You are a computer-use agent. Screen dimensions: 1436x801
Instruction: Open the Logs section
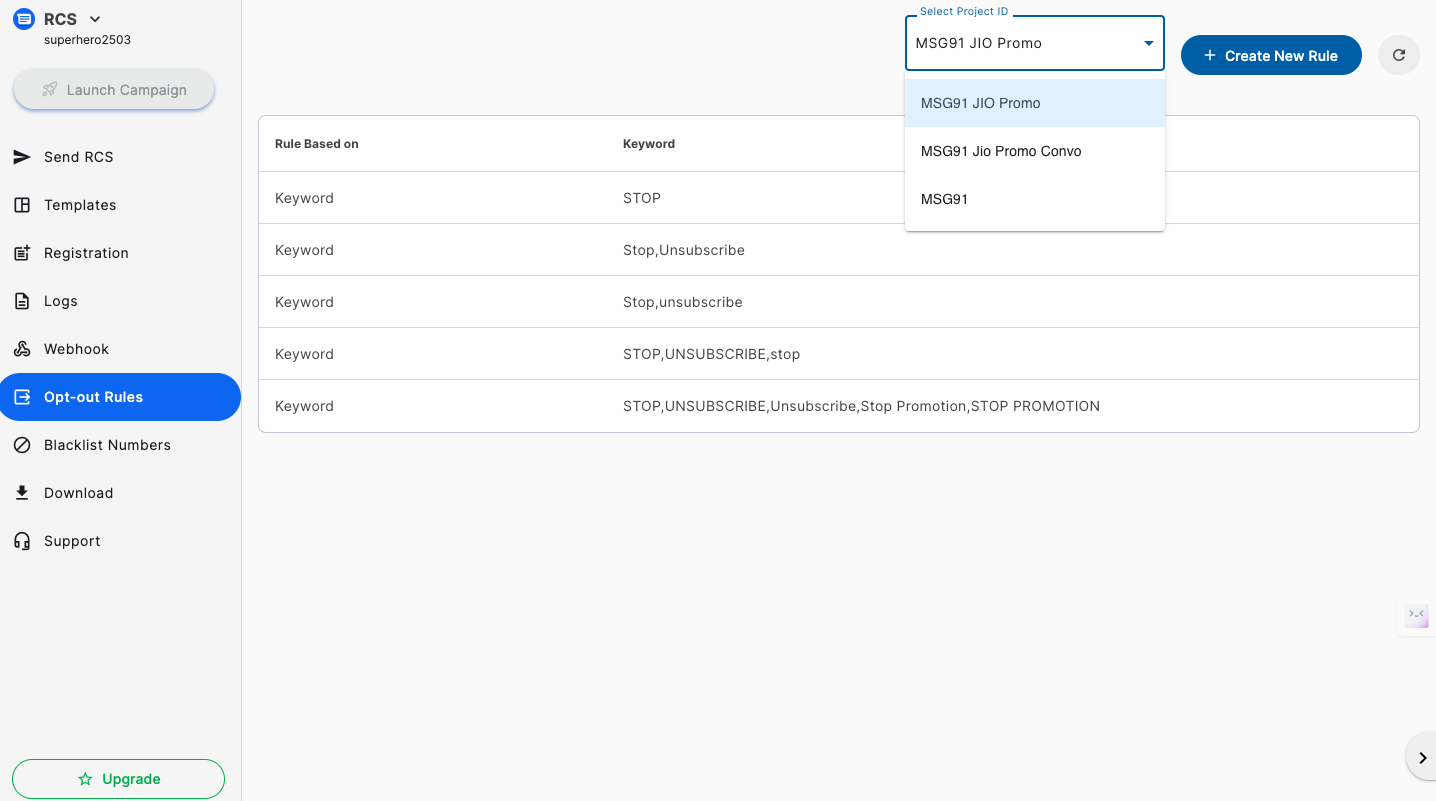coord(120,301)
